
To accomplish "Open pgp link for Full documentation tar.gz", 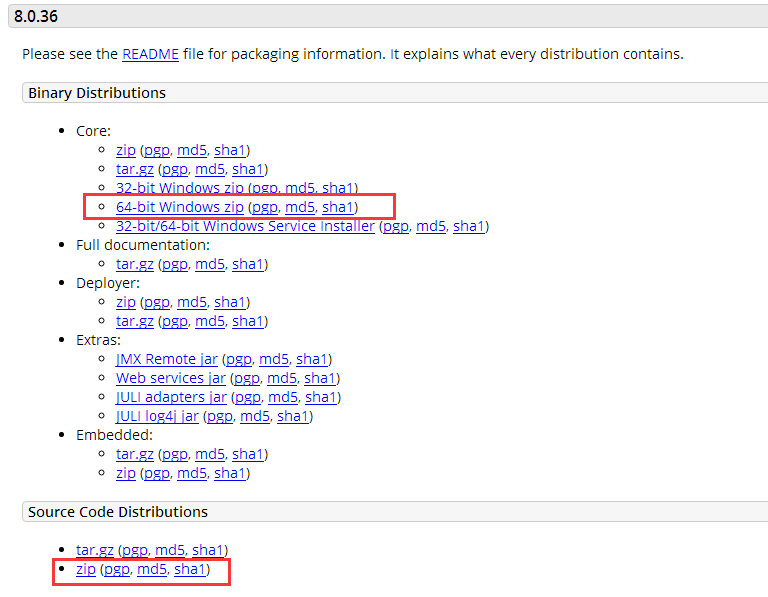I will [x=175, y=264].
